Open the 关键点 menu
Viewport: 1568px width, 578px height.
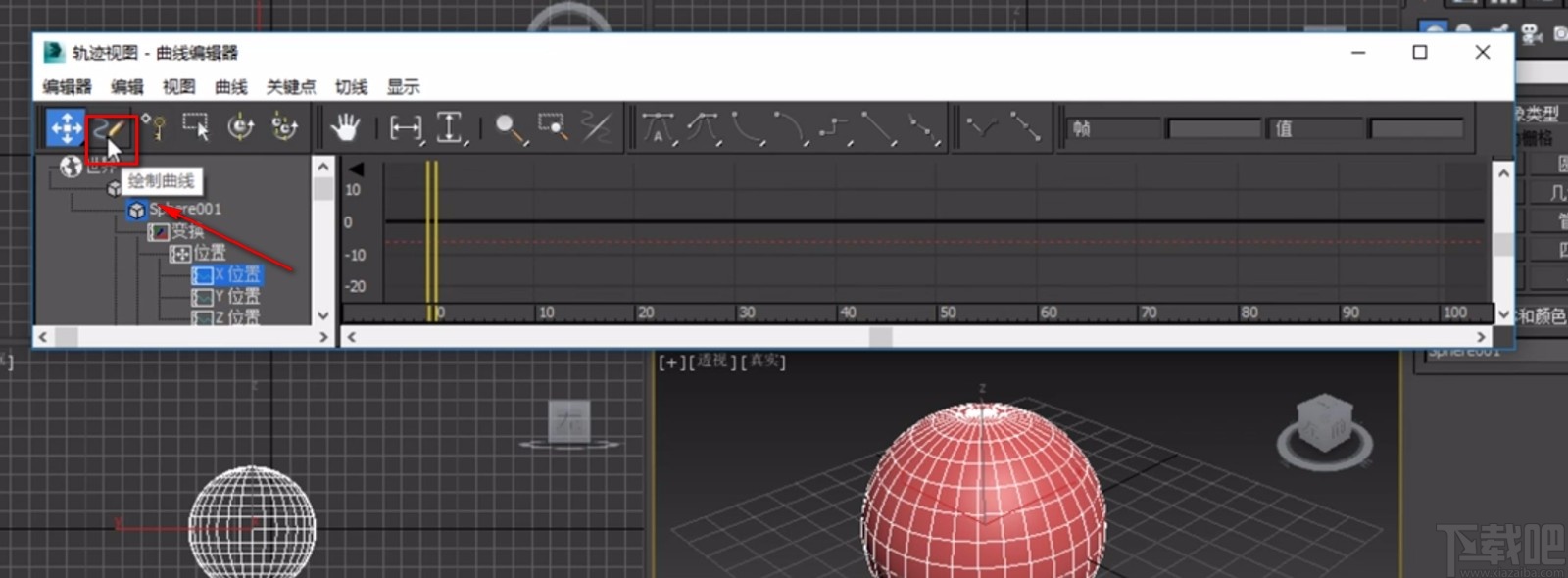pos(291,87)
